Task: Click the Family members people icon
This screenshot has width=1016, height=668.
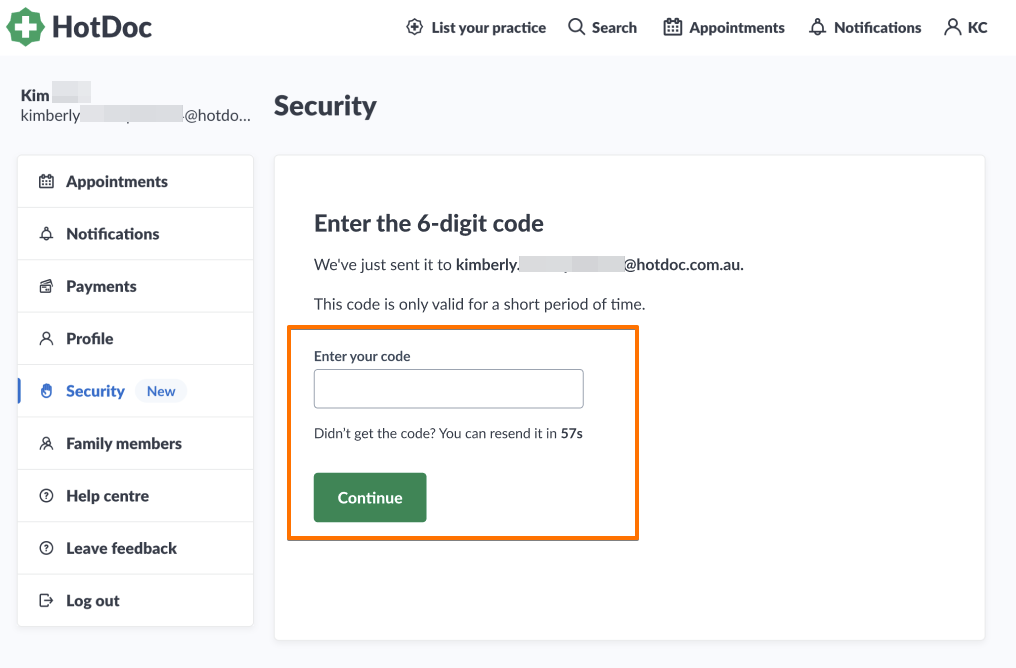Action: [46, 444]
